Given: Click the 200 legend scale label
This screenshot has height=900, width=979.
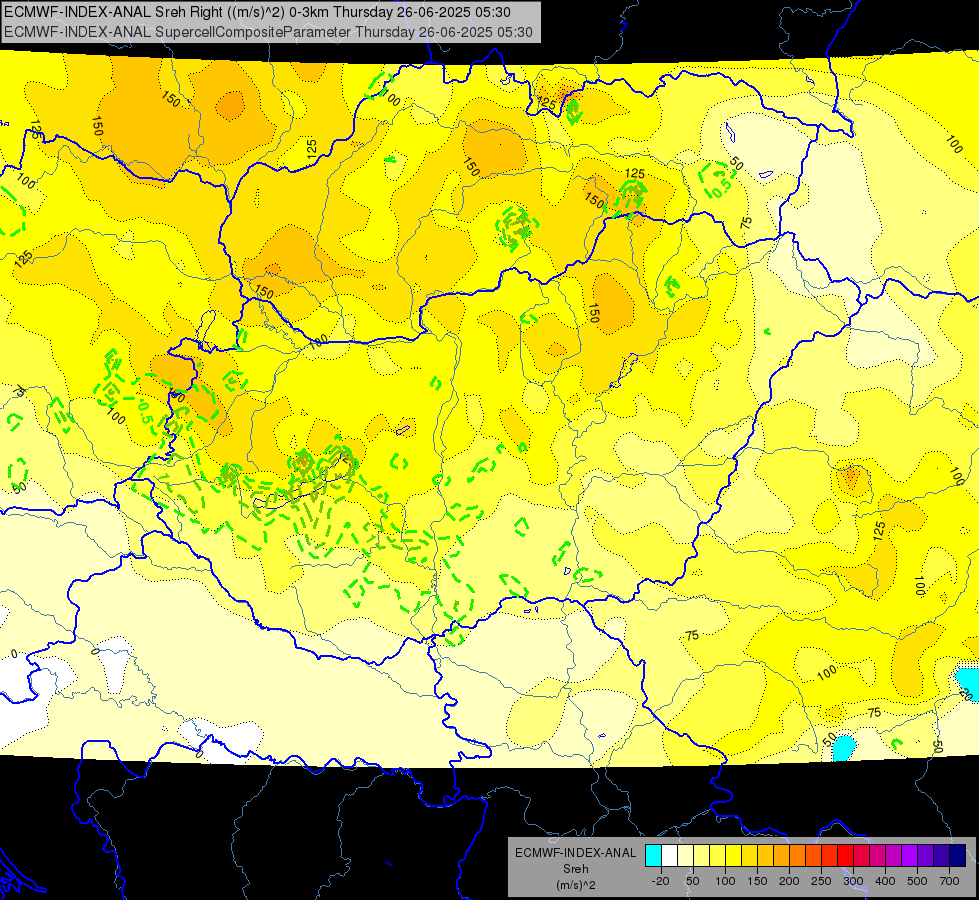Looking at the screenshot, I should 789,881.
